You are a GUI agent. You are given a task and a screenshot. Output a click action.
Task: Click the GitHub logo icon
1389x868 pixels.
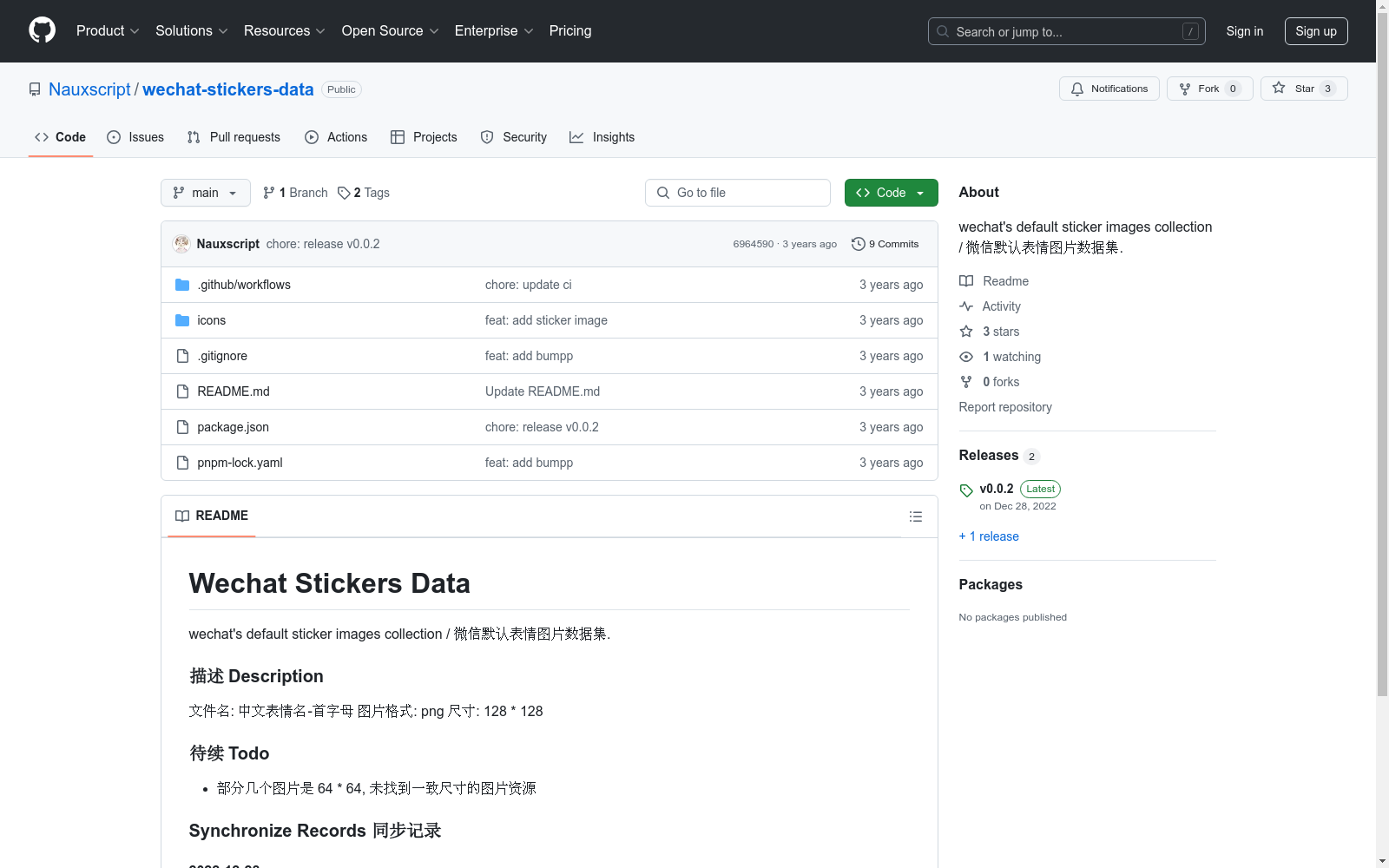coord(42,30)
